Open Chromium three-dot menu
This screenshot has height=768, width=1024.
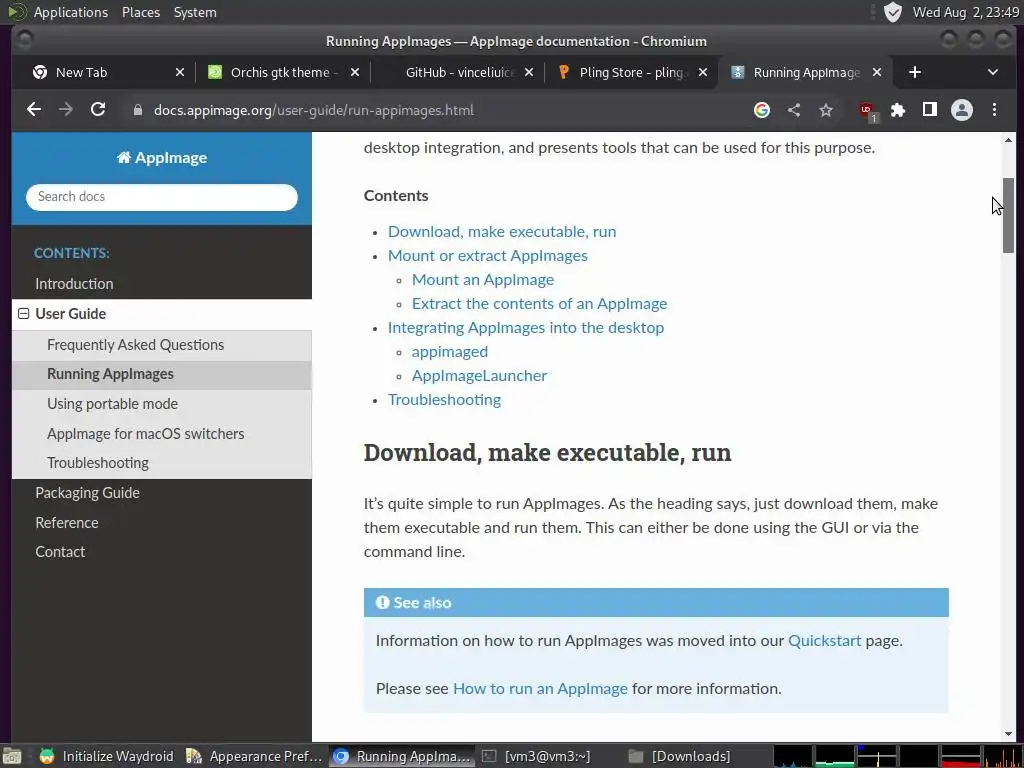(994, 110)
